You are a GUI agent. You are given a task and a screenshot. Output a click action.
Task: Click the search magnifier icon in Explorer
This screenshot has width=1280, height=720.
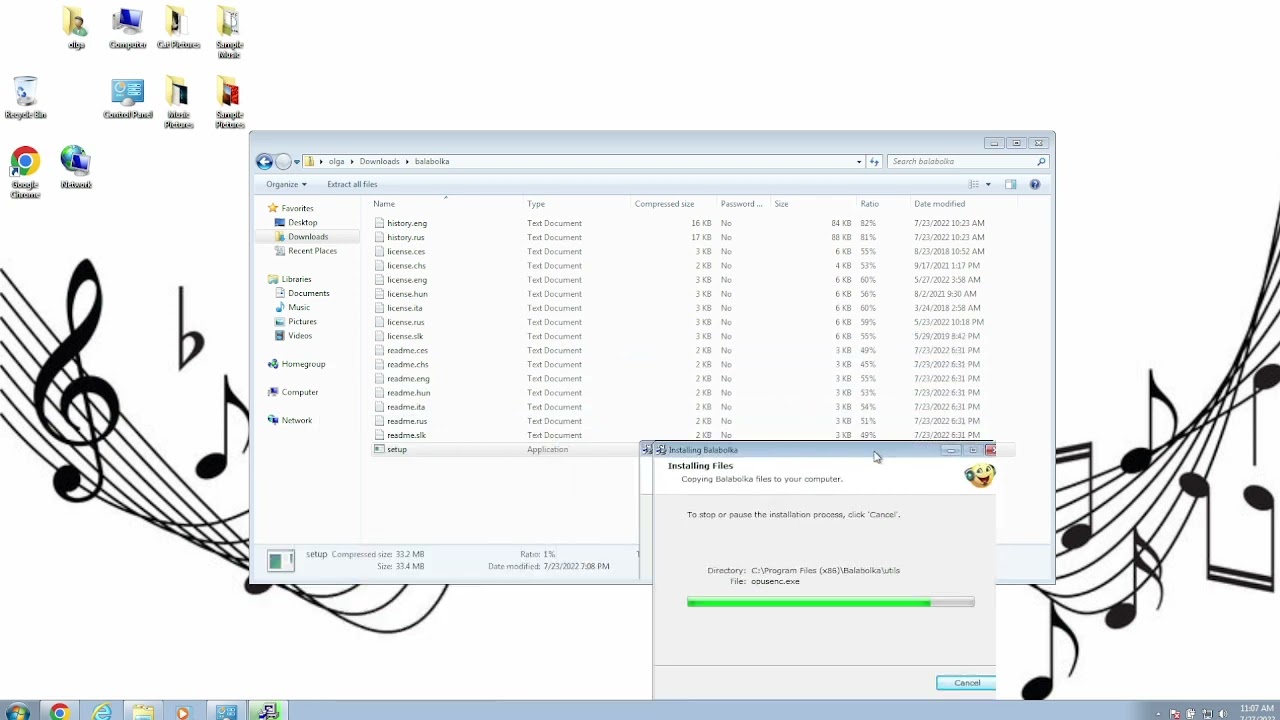point(1041,161)
